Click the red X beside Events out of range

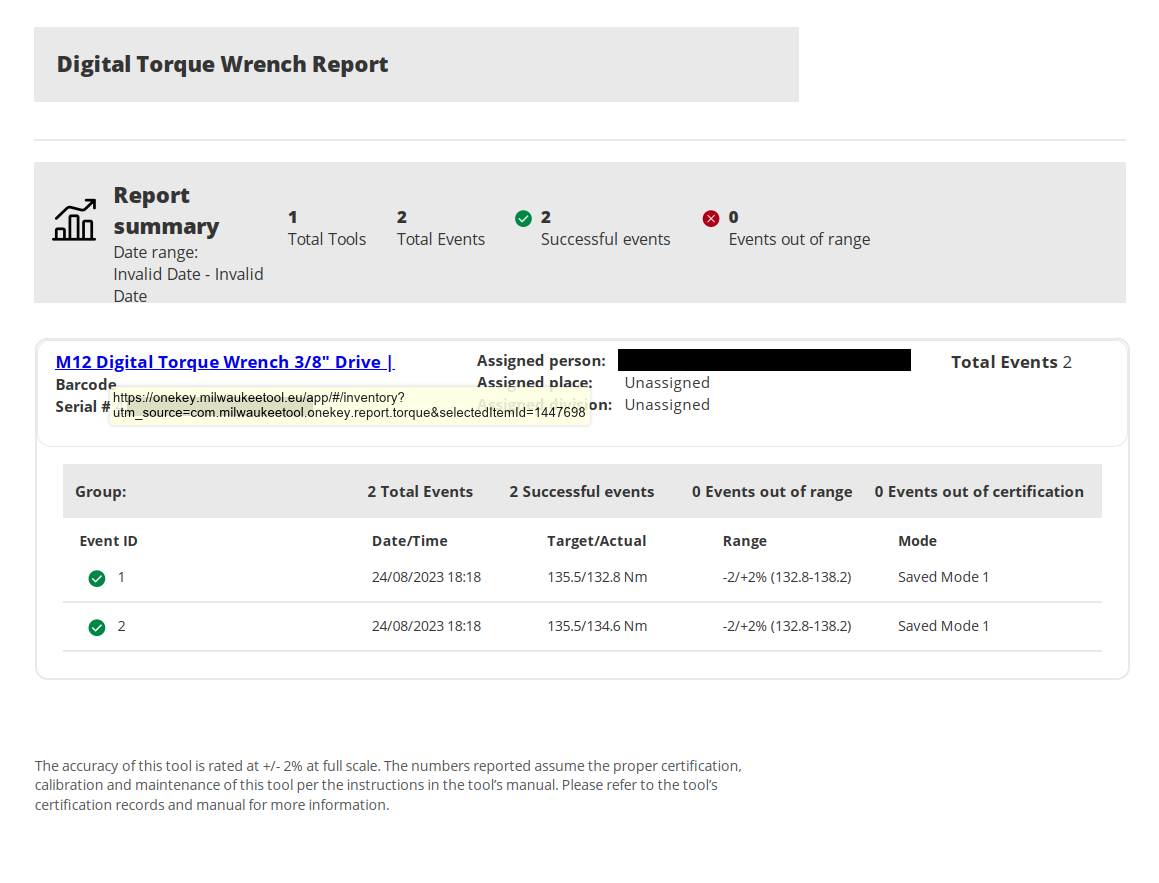pyautogui.click(x=711, y=218)
